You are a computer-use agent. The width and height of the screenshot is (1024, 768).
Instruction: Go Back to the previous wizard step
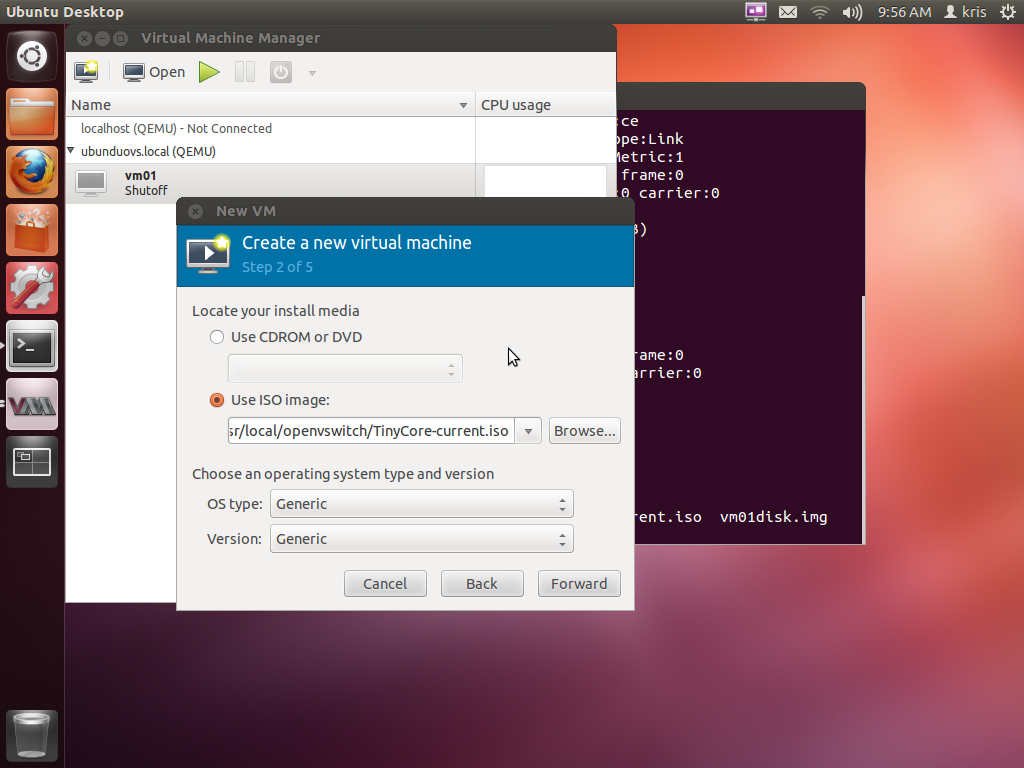[482, 583]
